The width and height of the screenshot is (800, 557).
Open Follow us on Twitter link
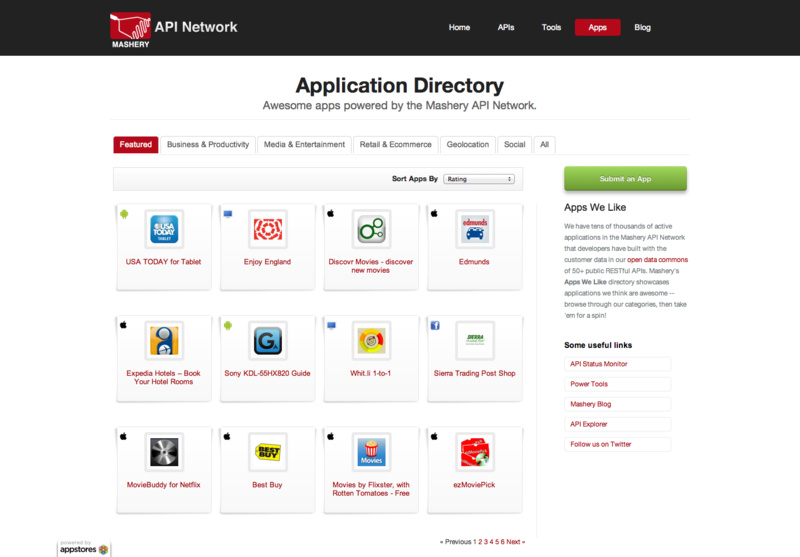point(617,444)
